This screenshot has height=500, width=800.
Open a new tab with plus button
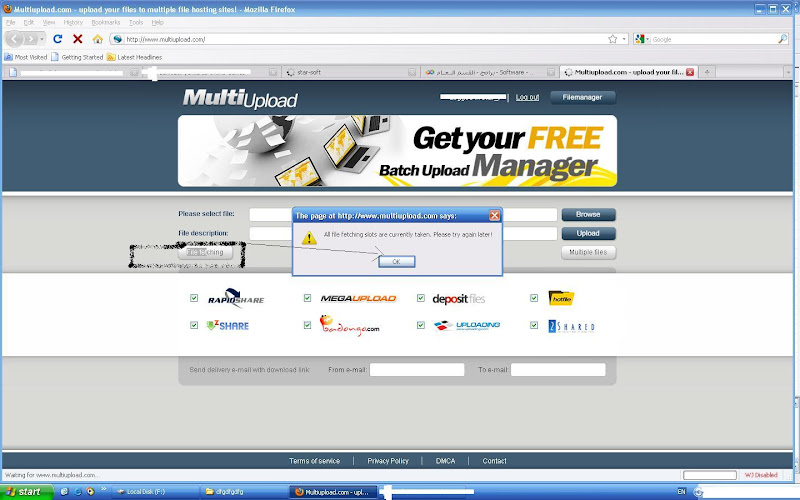tap(707, 72)
